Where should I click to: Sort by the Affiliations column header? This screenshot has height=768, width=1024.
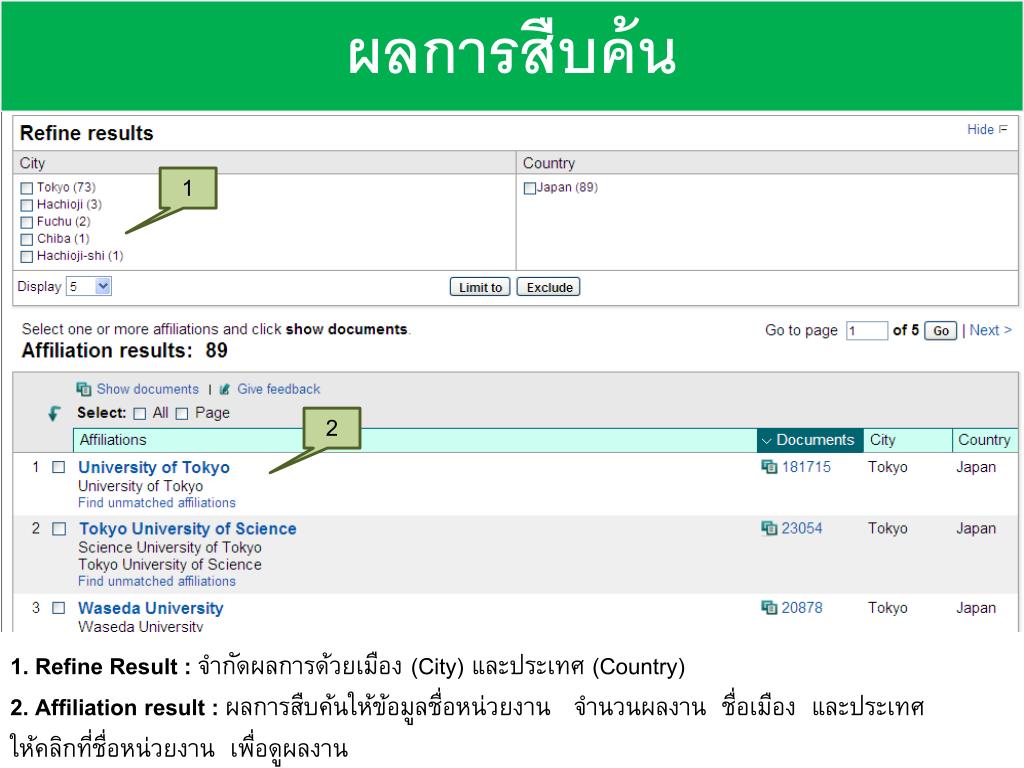[x=415, y=440]
